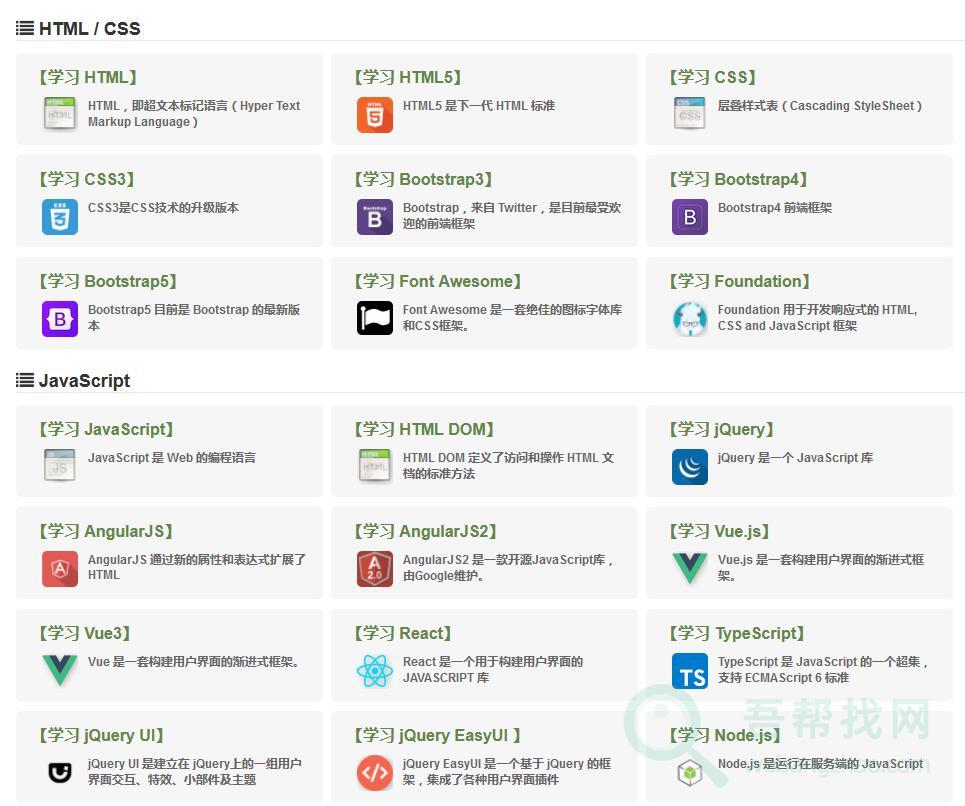965x806 pixels.
Task: Open the 【学习 HTML】 tutorial link
Action: [x=87, y=77]
